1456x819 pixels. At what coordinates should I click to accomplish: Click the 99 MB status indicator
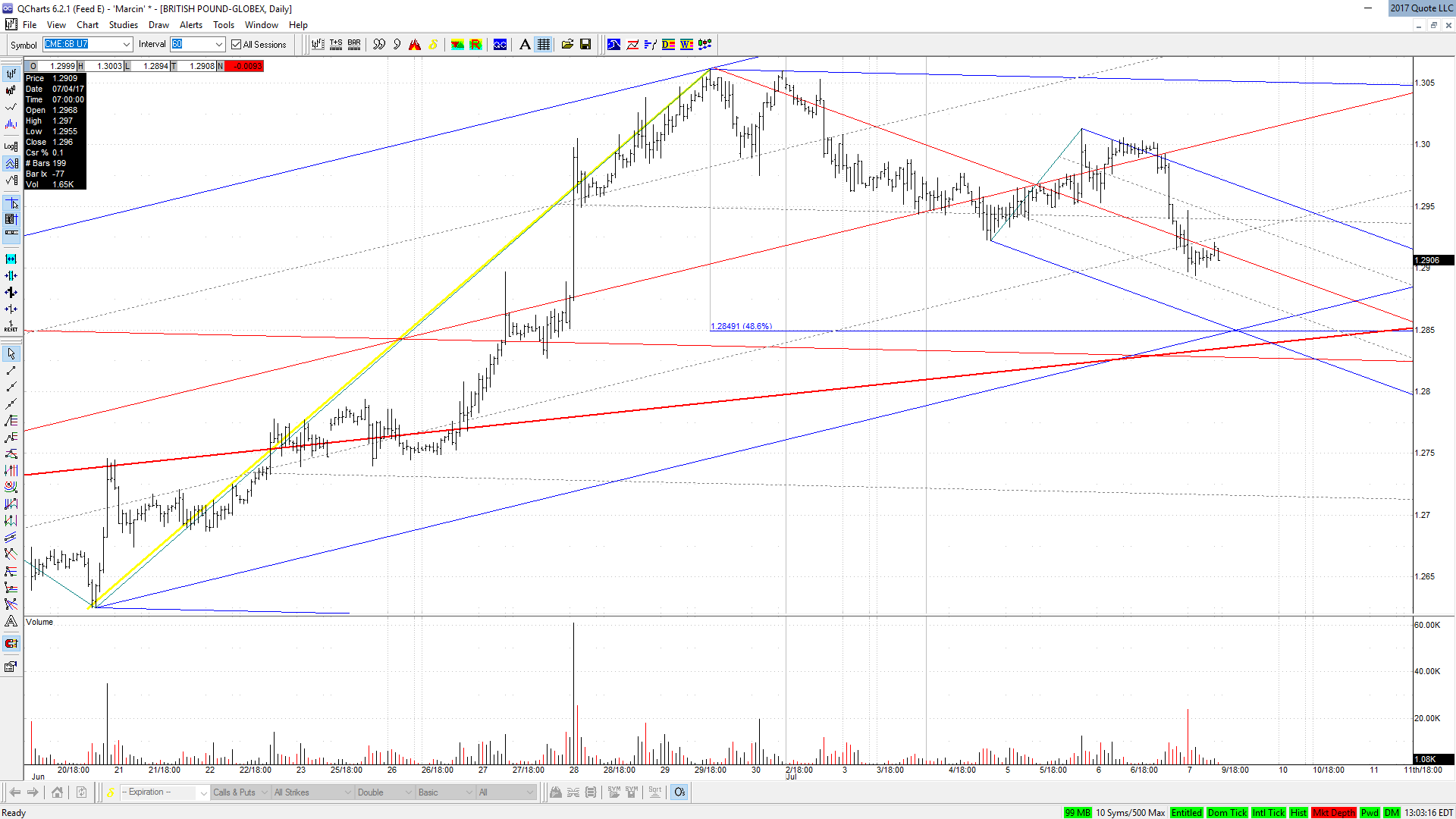coord(1077,813)
